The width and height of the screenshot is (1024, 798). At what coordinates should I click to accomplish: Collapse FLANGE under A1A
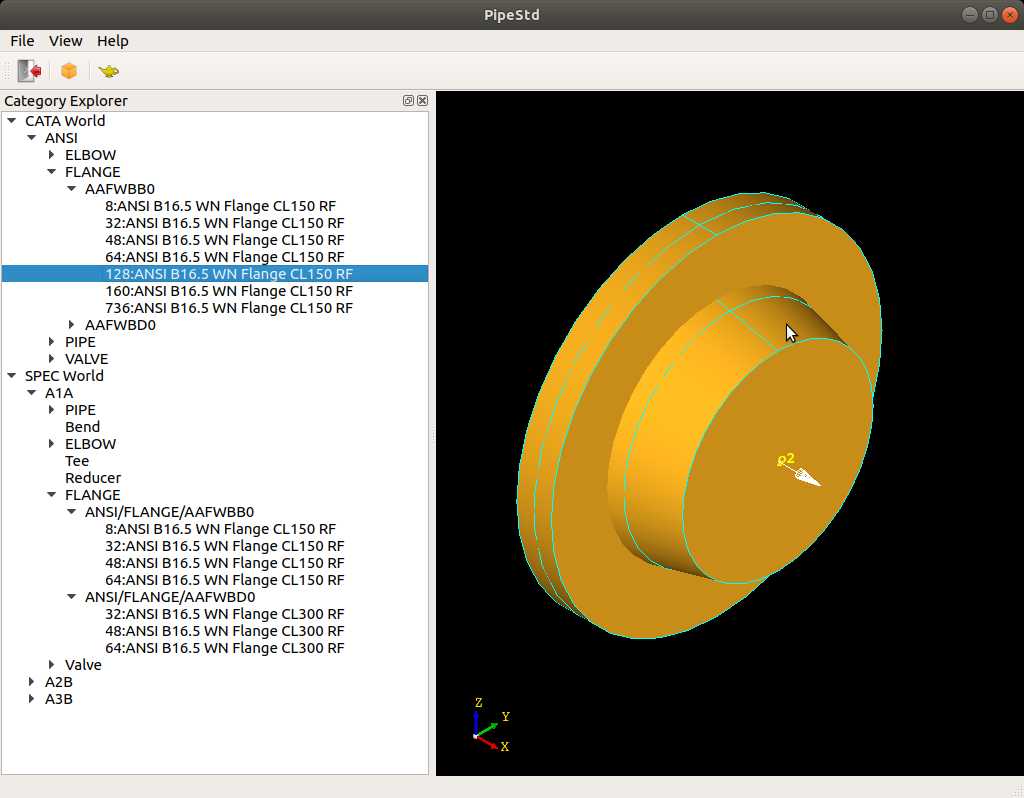tap(52, 494)
